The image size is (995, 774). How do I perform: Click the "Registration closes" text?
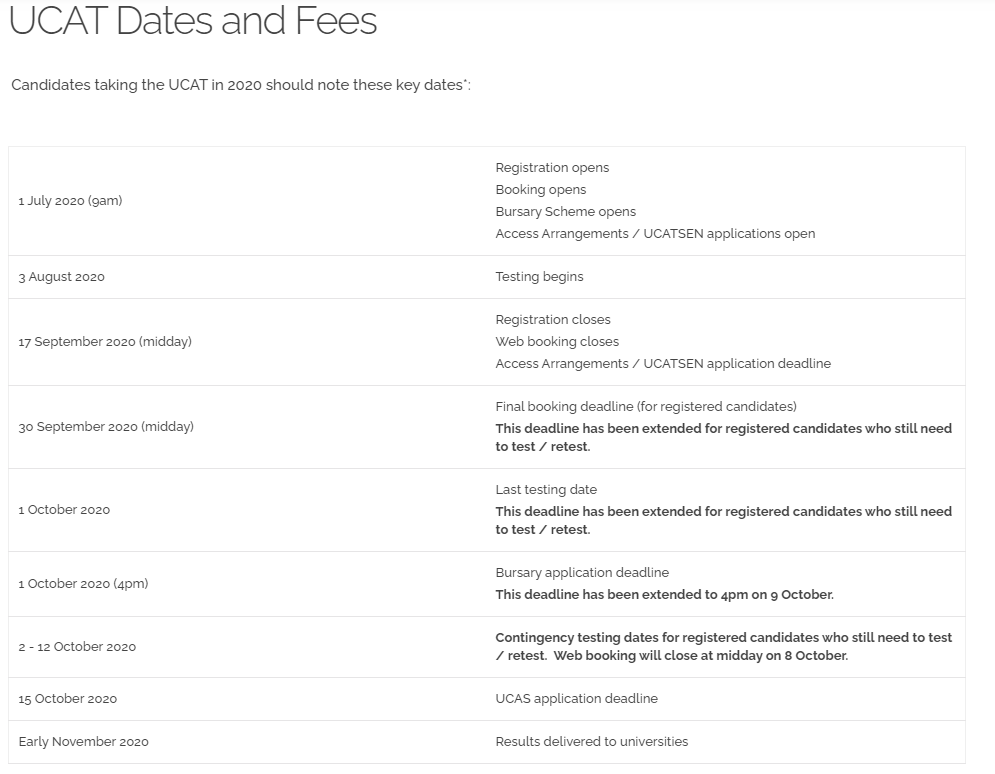[x=553, y=320]
